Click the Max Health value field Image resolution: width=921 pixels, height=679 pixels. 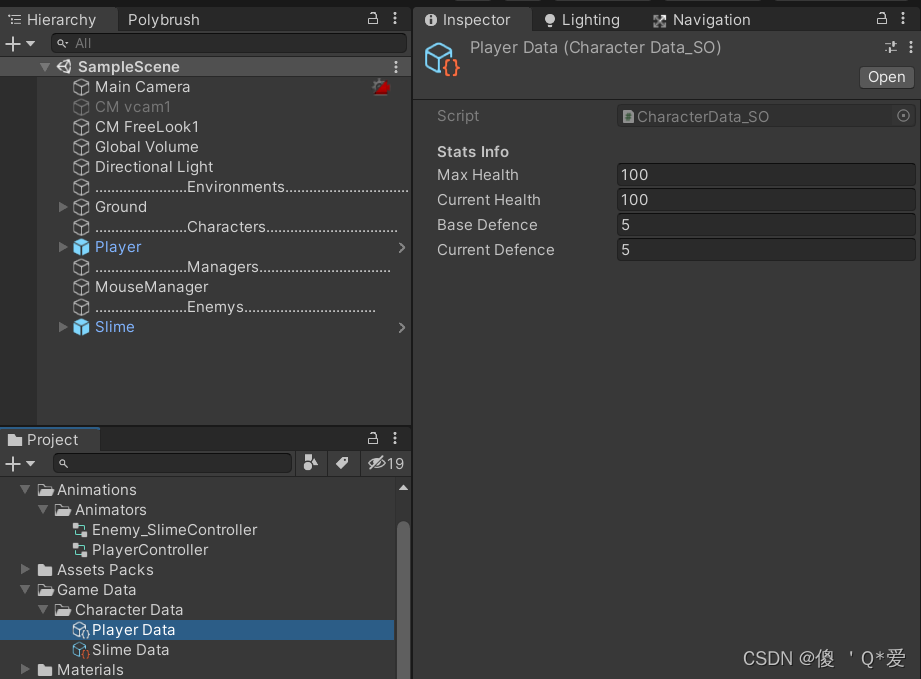(x=765, y=175)
